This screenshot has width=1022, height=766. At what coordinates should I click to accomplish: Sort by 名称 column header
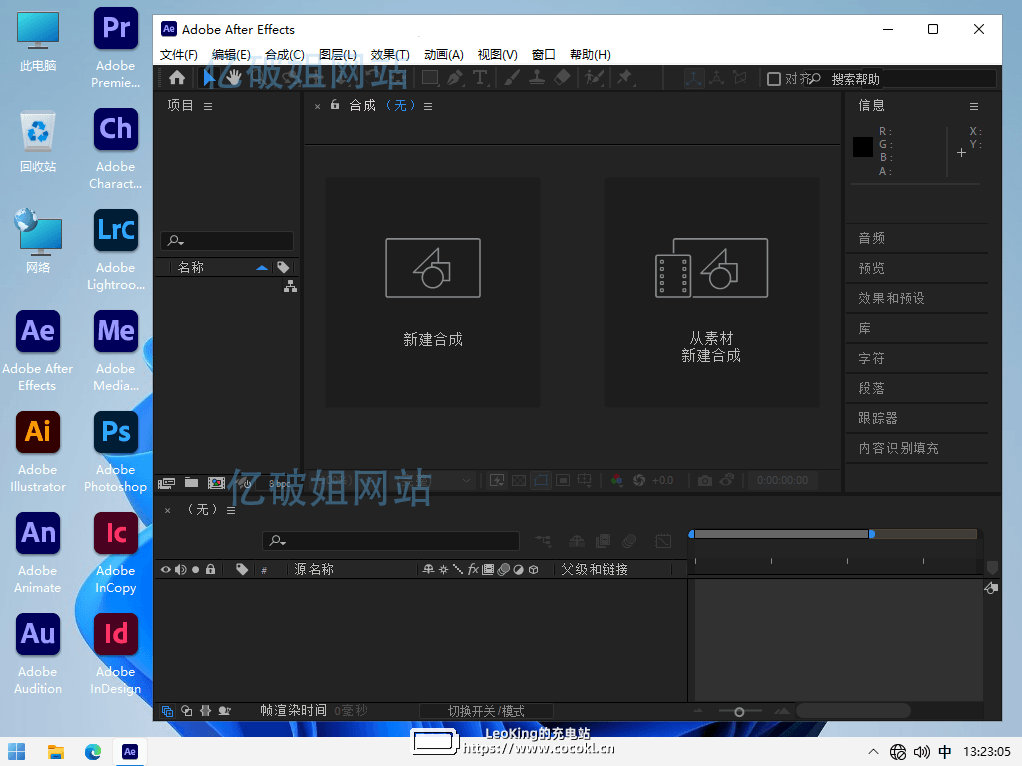tap(190, 267)
